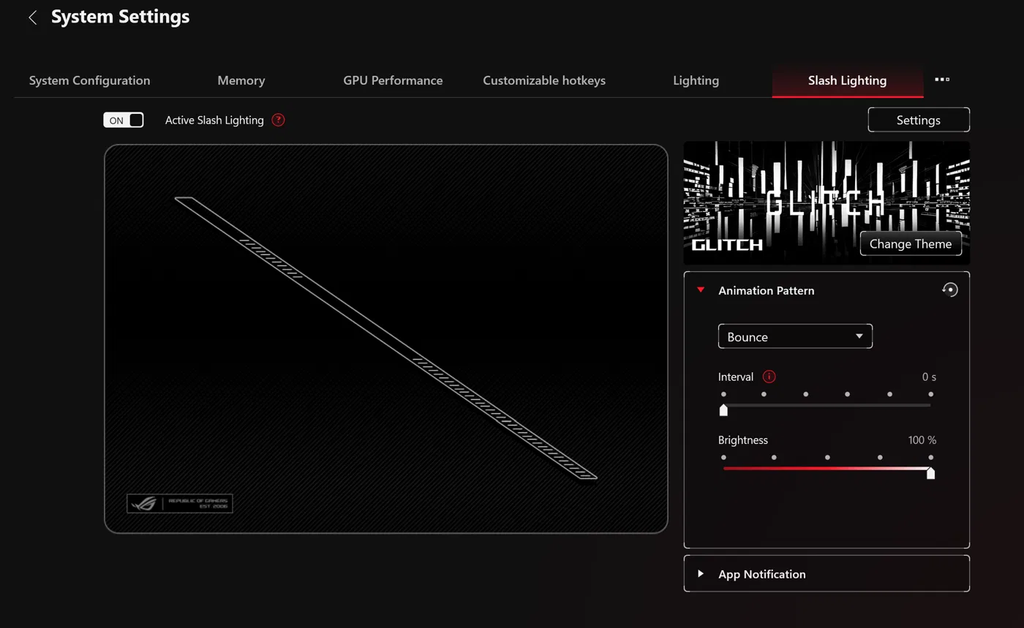The width and height of the screenshot is (1024, 628).
Task: Open the help icon next to Active Slash Lighting
Action: 278,120
